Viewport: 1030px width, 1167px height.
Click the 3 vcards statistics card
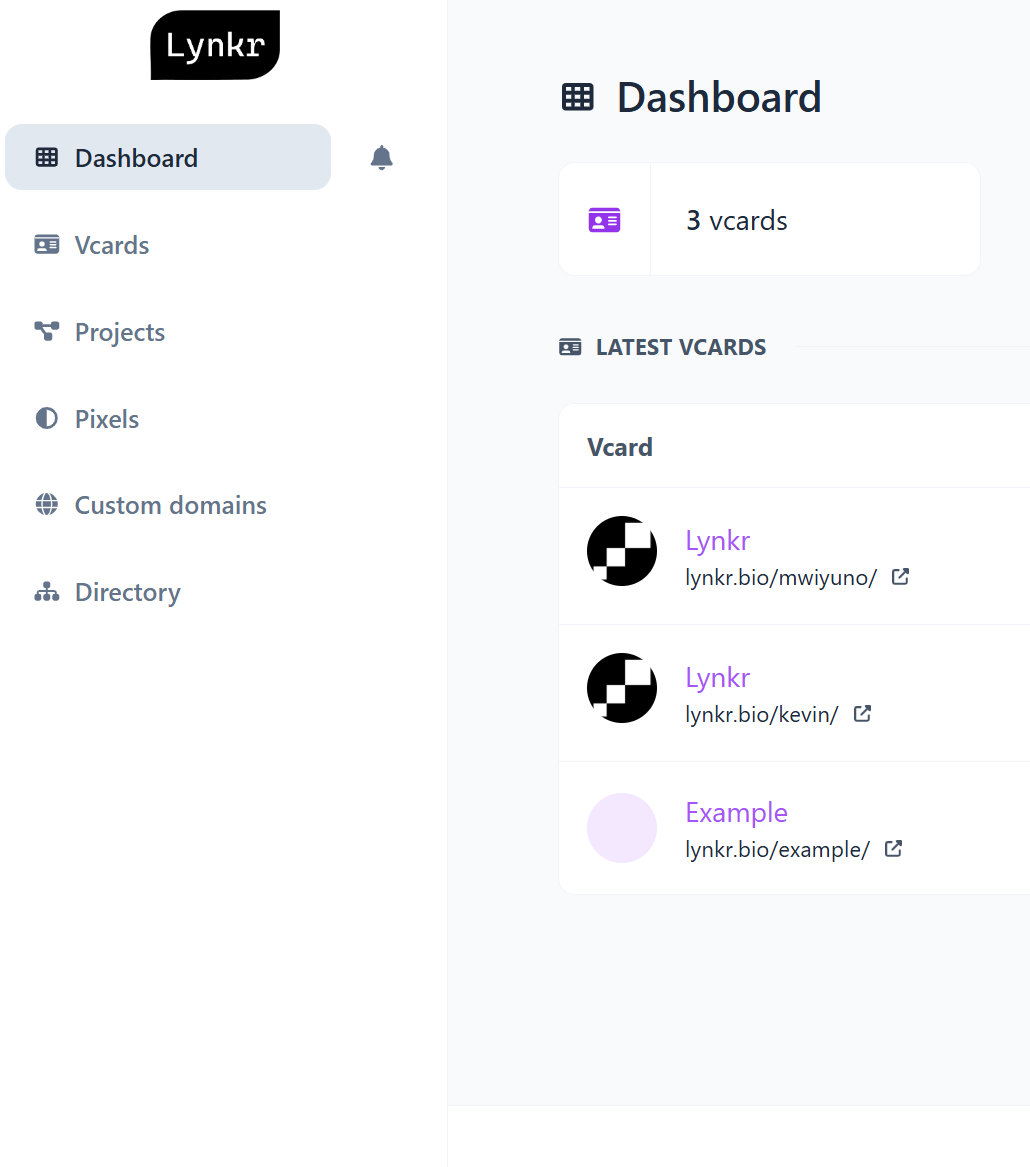pos(770,220)
